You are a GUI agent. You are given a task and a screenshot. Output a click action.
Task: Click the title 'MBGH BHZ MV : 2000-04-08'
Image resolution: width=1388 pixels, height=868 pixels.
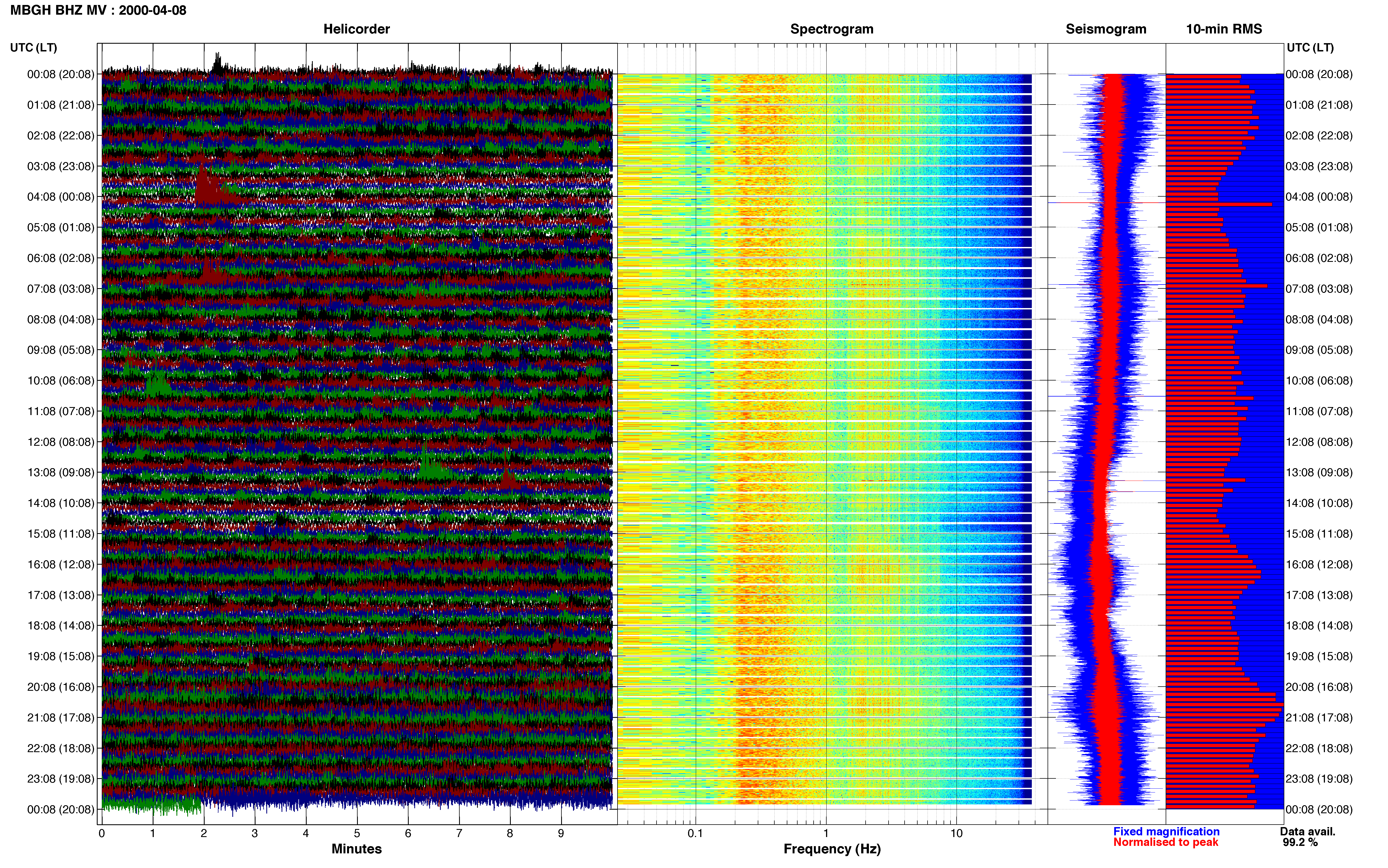pos(98,10)
